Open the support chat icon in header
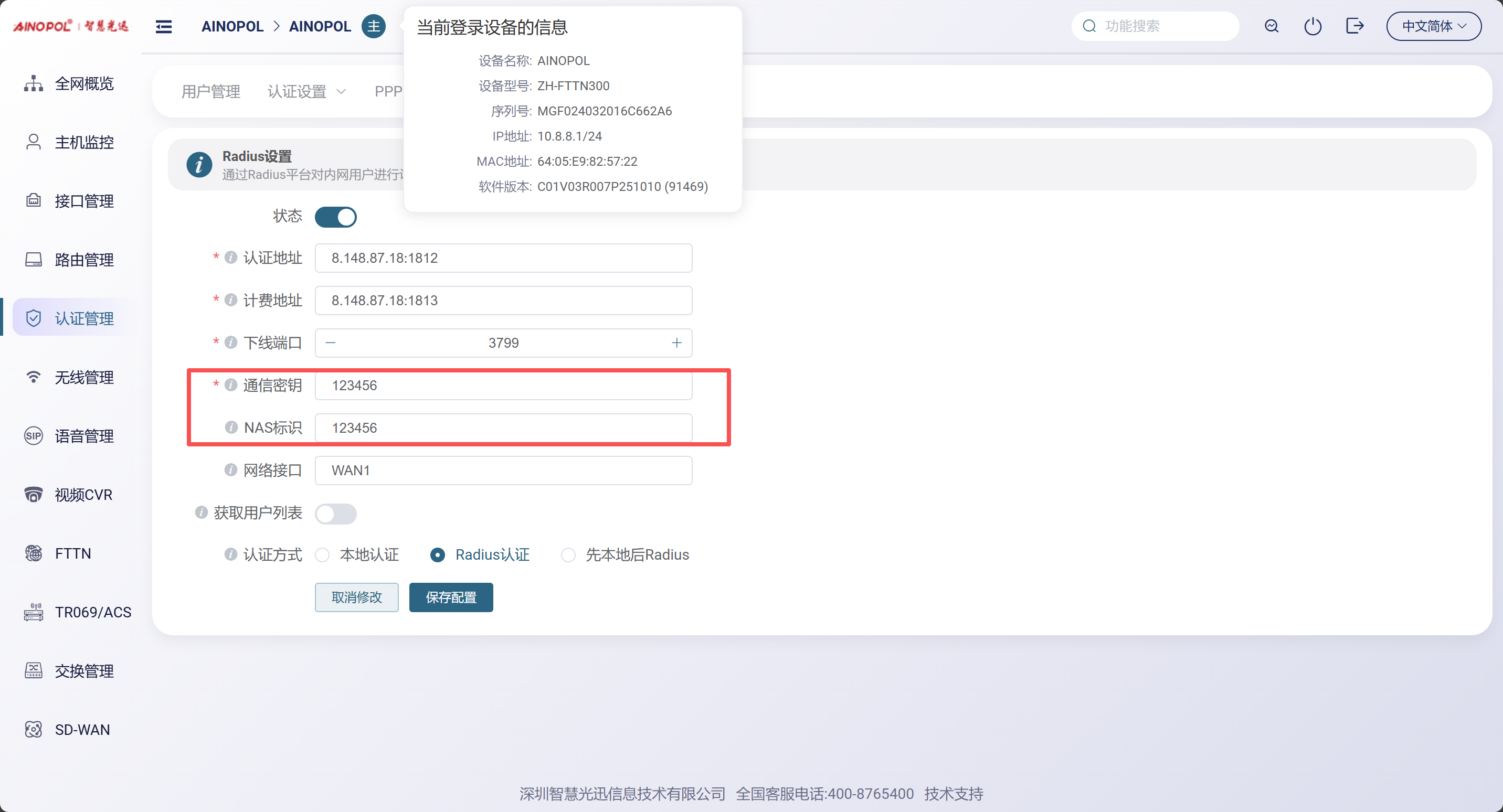Viewport: 1503px width, 812px height. pos(1272,26)
